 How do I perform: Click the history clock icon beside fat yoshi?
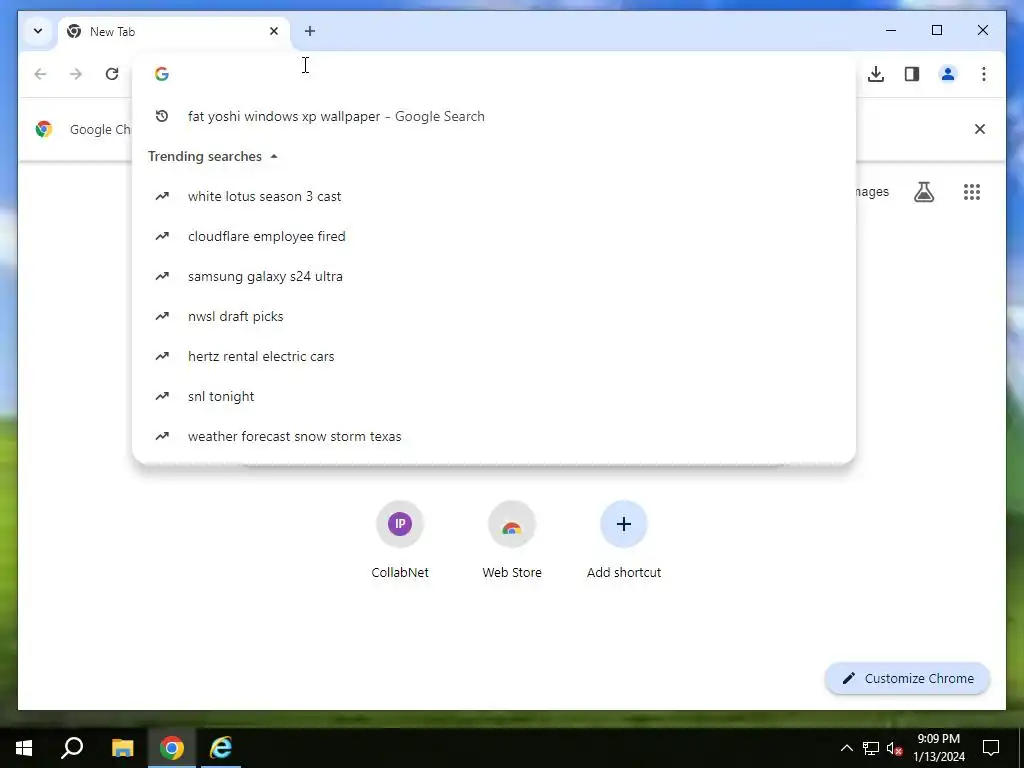pyautogui.click(x=162, y=116)
